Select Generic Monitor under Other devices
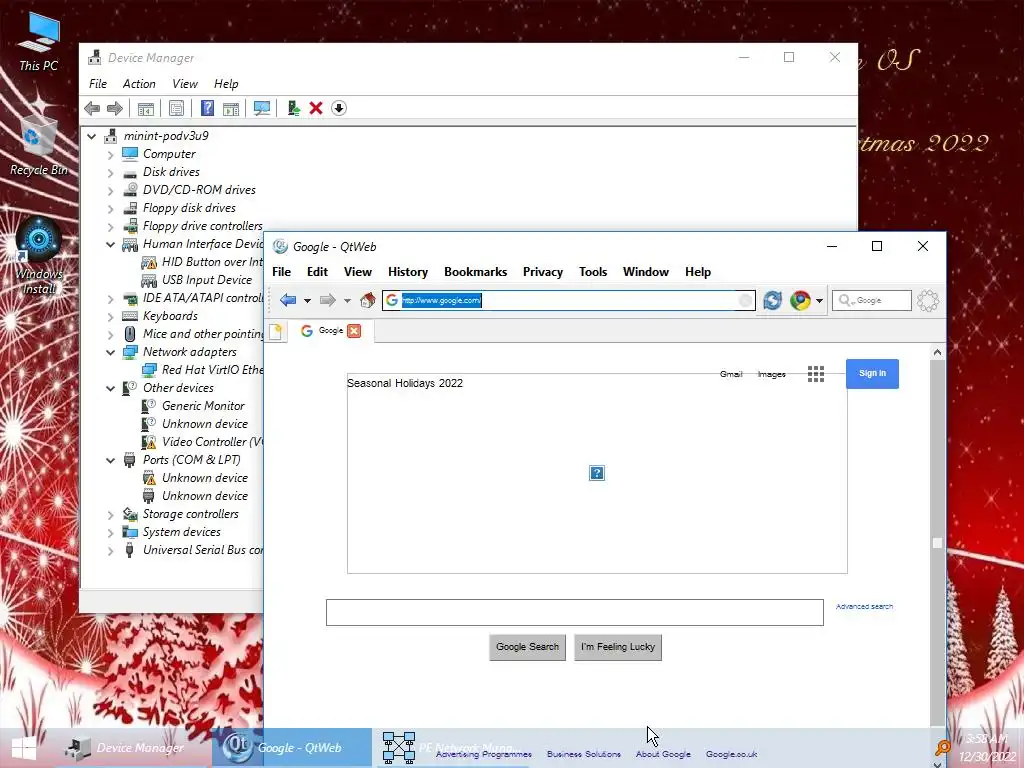 tap(203, 406)
